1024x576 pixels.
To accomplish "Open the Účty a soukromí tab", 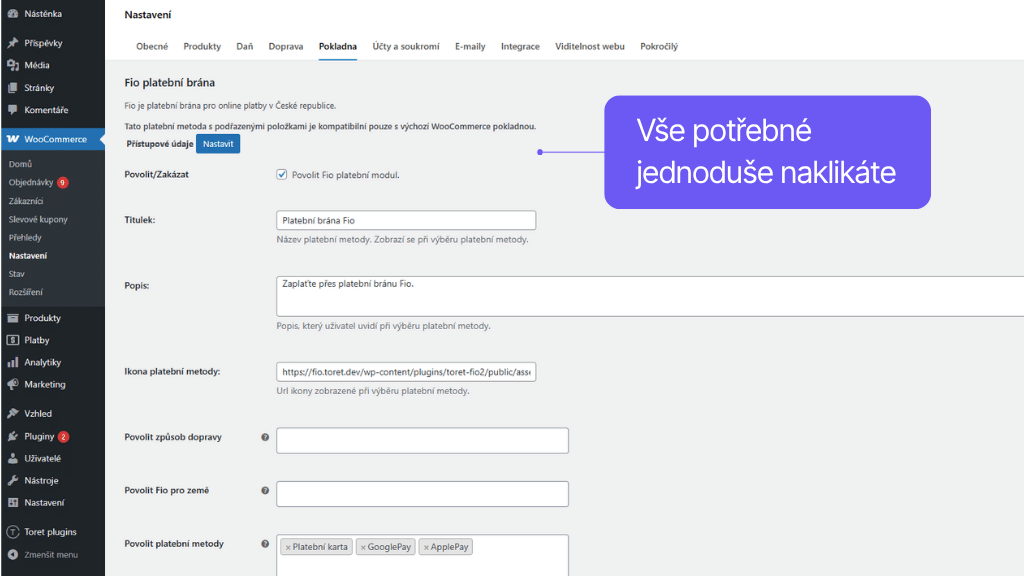I will click(x=406, y=46).
